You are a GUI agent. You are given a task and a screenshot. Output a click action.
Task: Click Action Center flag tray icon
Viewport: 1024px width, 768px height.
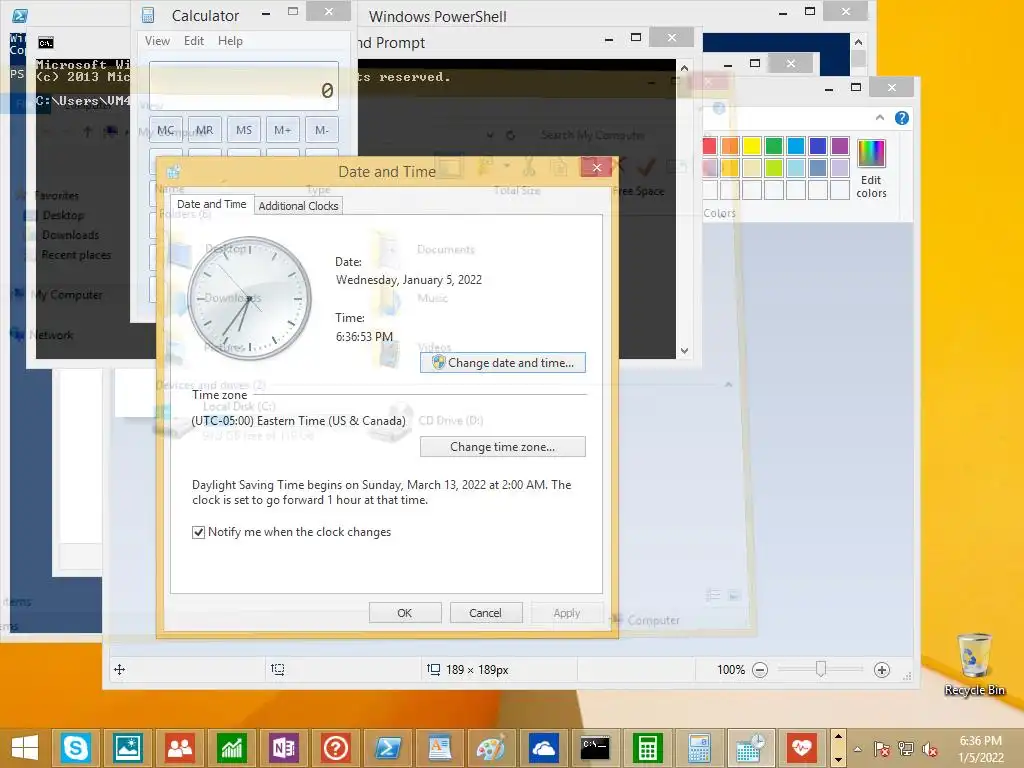point(882,749)
